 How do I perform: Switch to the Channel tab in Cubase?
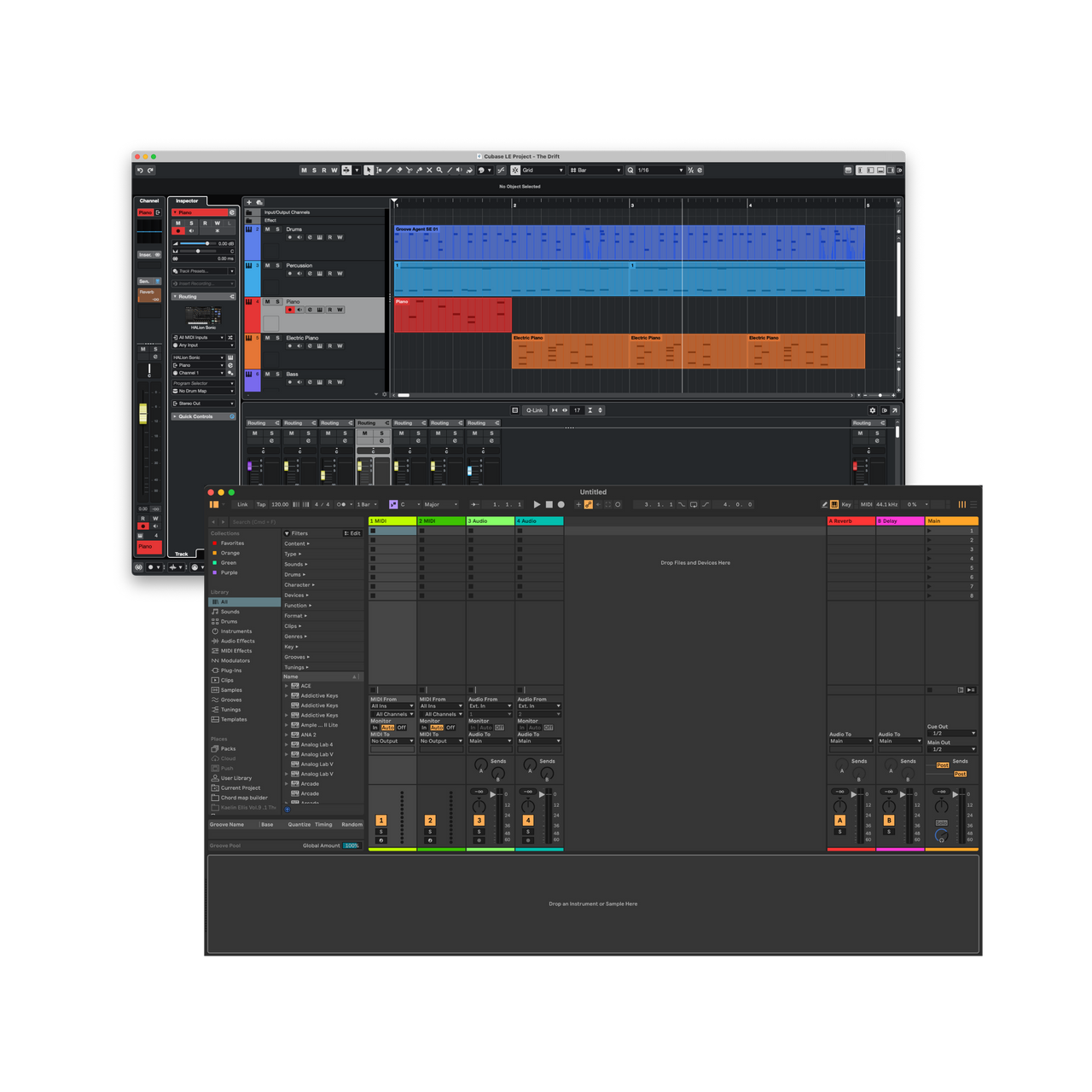(x=149, y=201)
